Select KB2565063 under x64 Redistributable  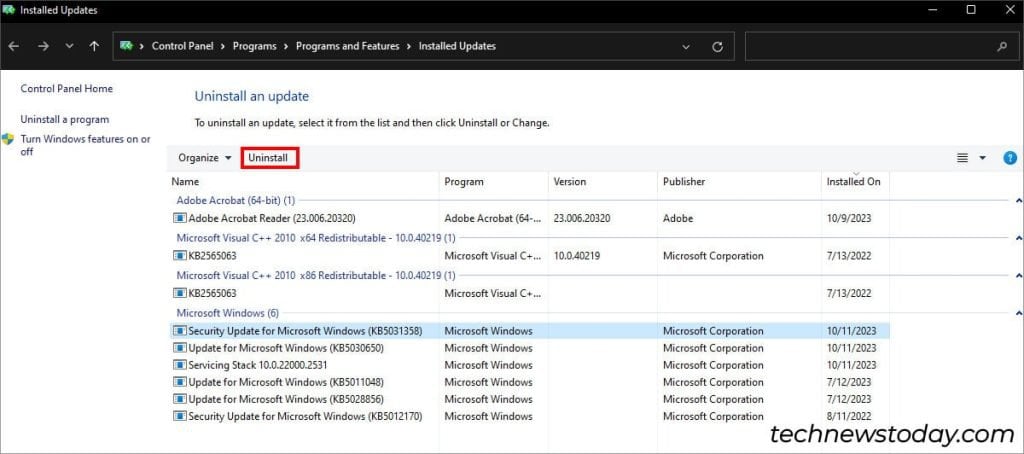tap(529, 255)
